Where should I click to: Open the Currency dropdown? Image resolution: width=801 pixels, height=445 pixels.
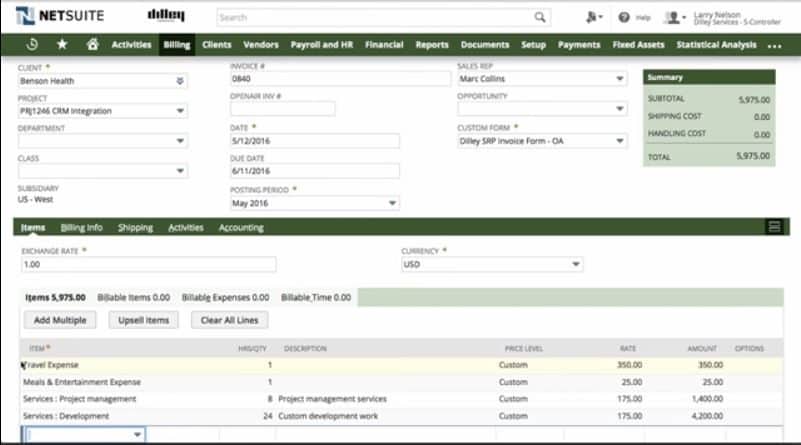click(x=576, y=264)
